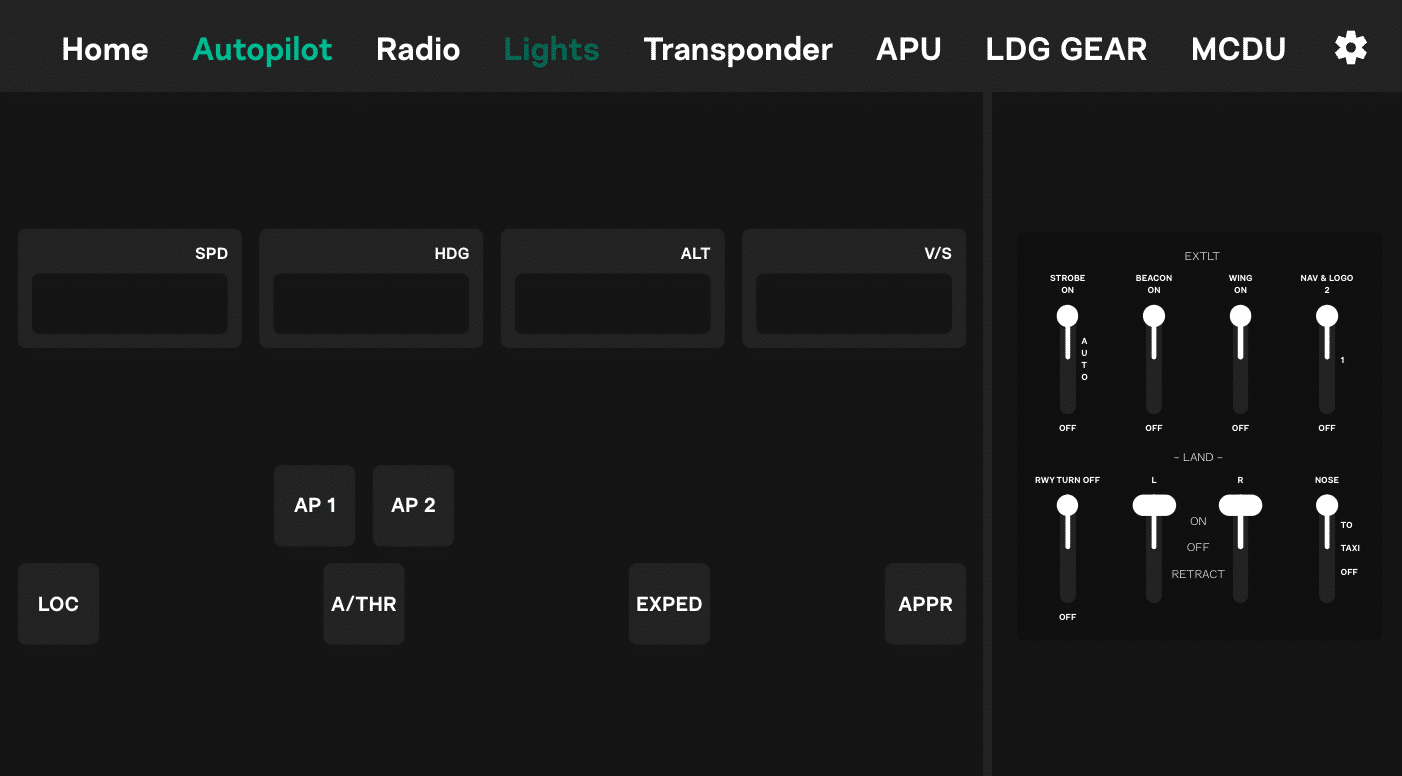Toggle the BEACON light switch knob
Viewport: 1402px width, 776px height.
(1154, 317)
